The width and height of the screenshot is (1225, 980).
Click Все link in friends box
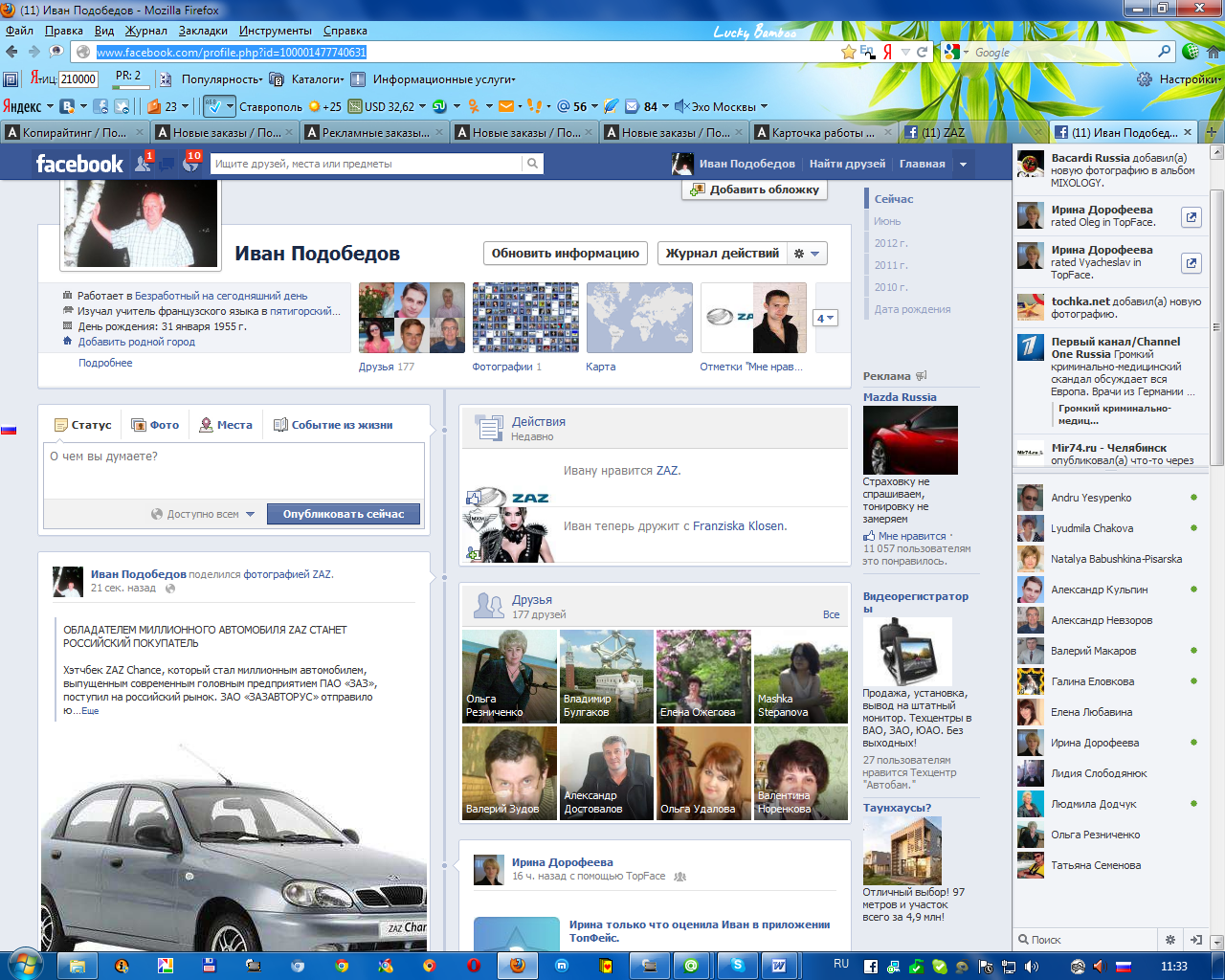click(831, 614)
